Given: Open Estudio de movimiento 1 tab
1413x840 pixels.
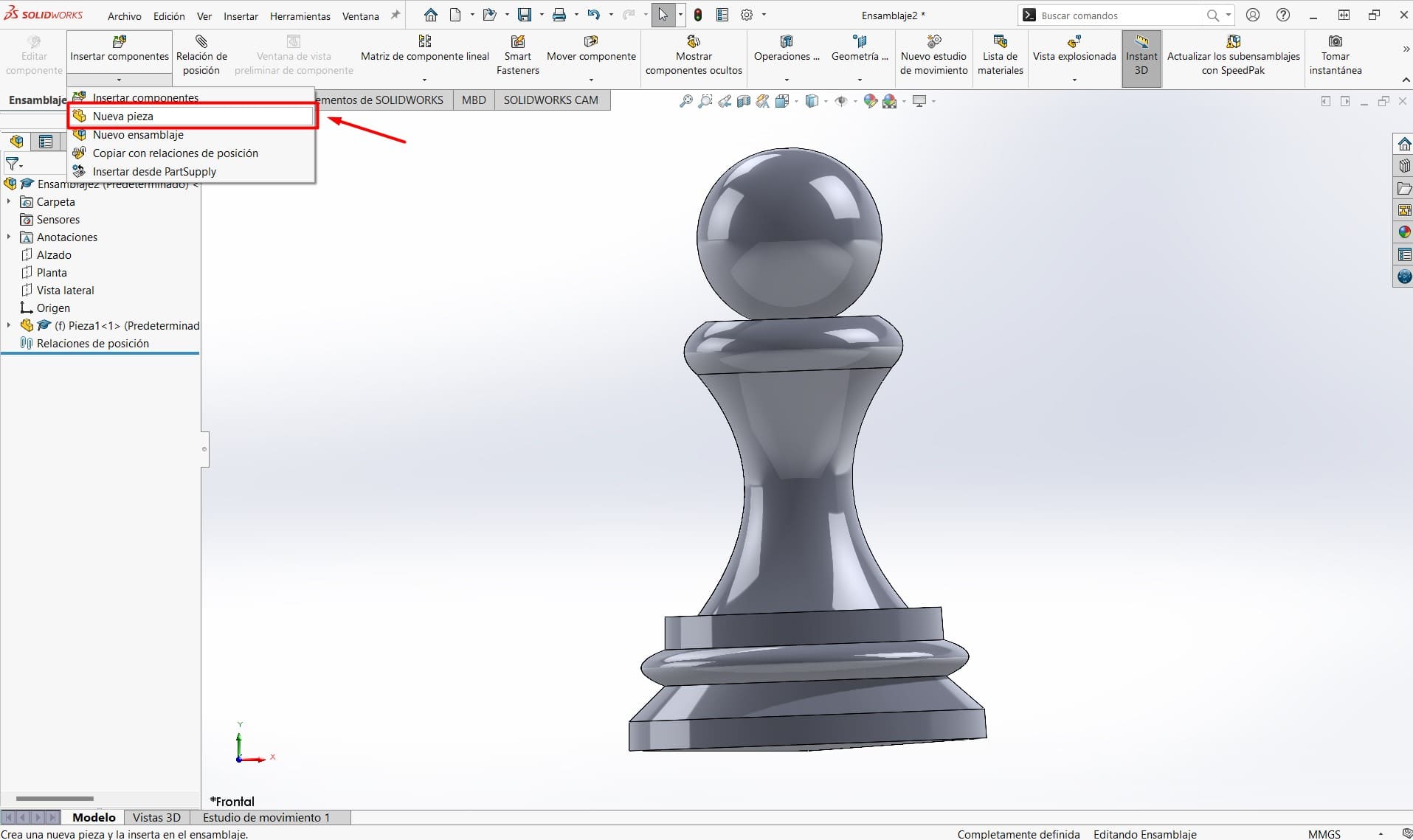Looking at the screenshot, I should [266, 817].
